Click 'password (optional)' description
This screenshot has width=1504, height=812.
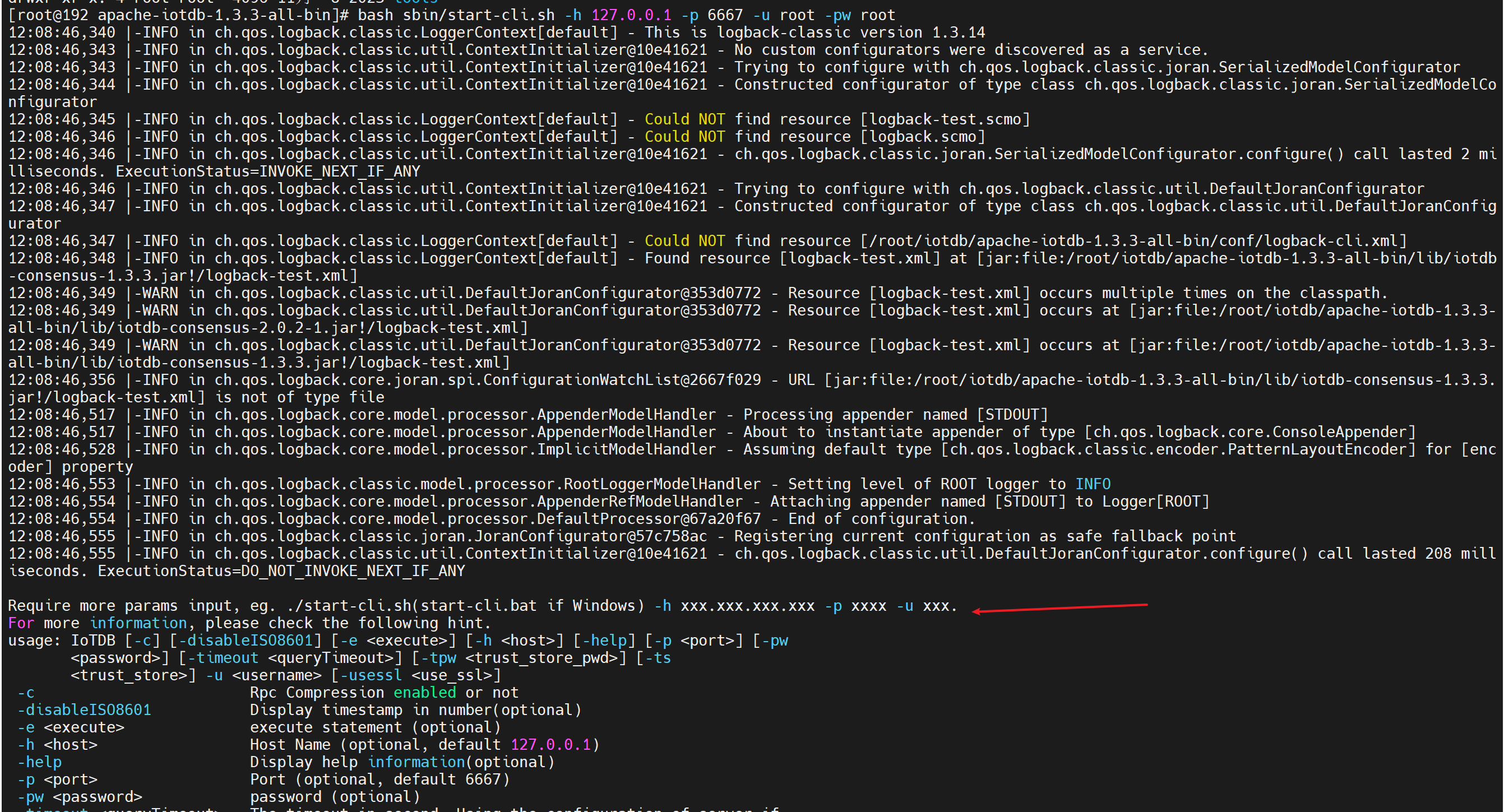click(335, 797)
